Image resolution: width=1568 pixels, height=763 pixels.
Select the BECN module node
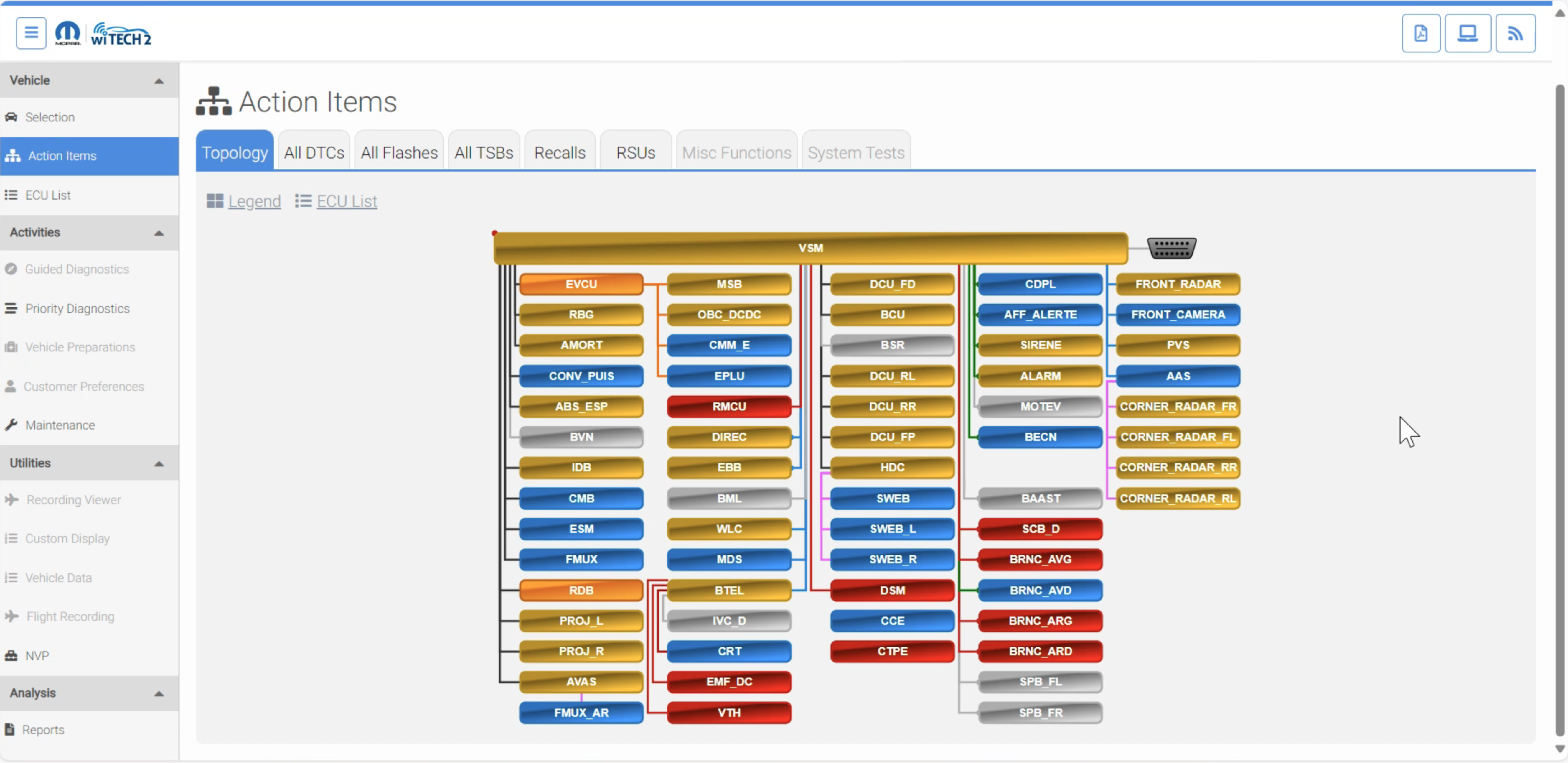[1040, 437]
